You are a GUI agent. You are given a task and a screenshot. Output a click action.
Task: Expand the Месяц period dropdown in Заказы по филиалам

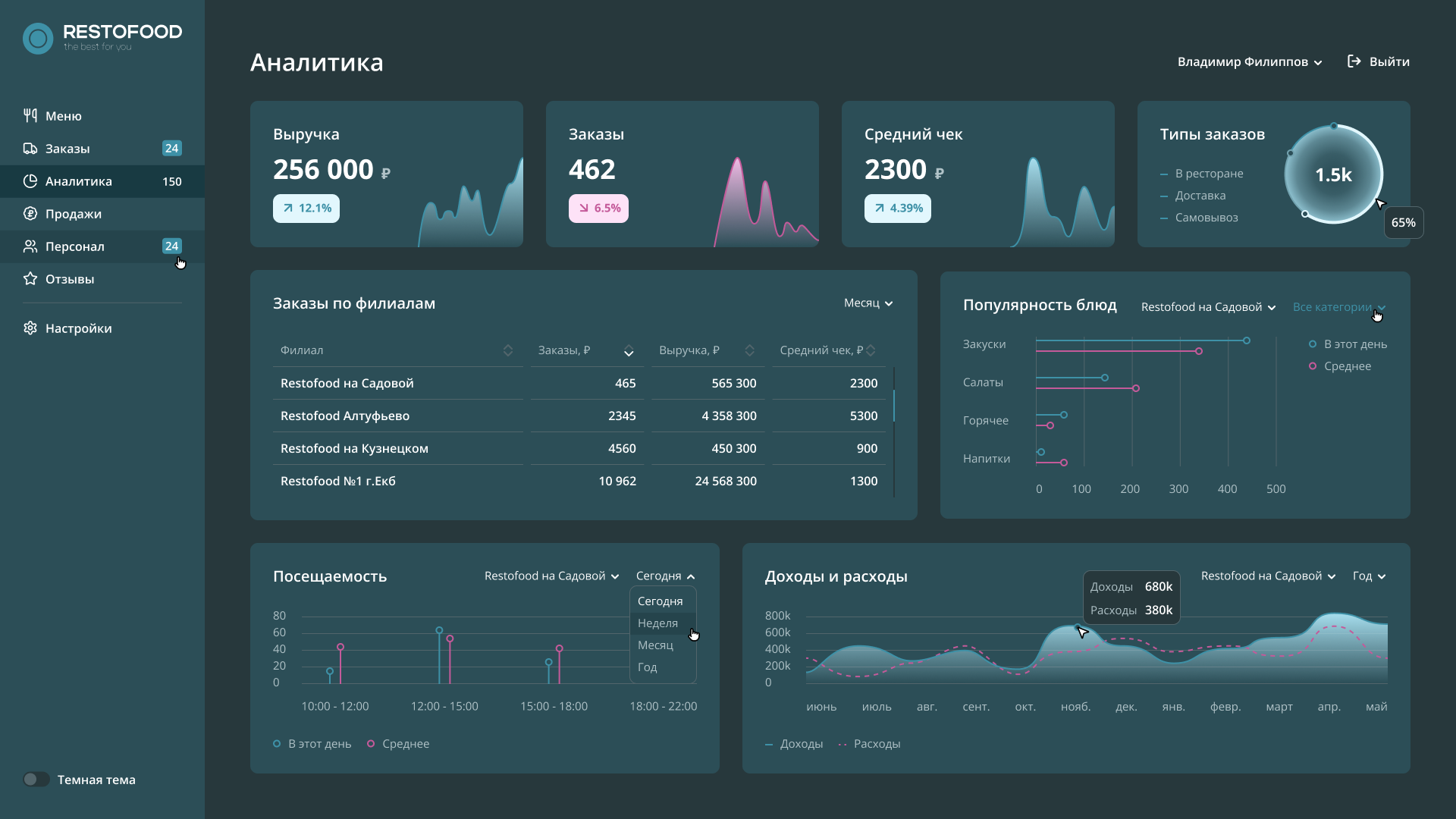click(x=868, y=303)
